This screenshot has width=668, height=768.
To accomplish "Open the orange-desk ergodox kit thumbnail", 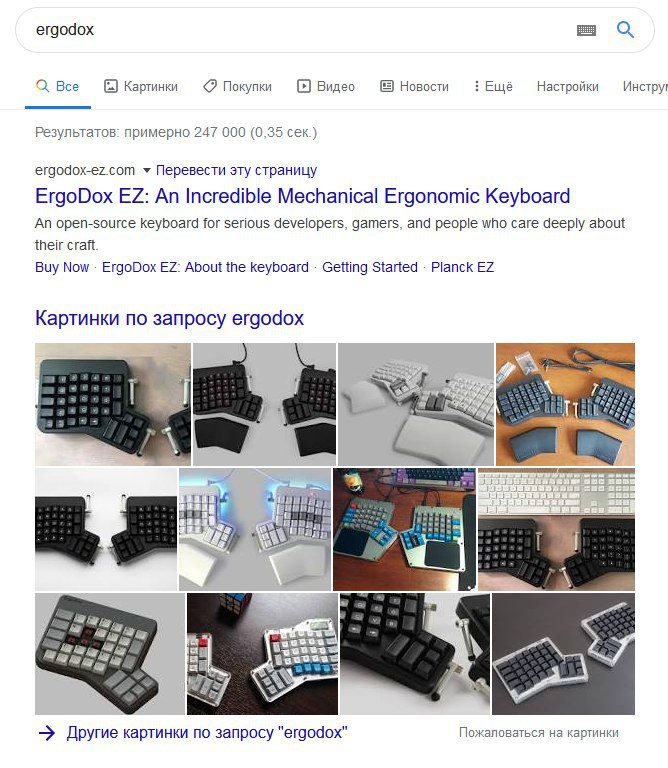I will [x=565, y=404].
